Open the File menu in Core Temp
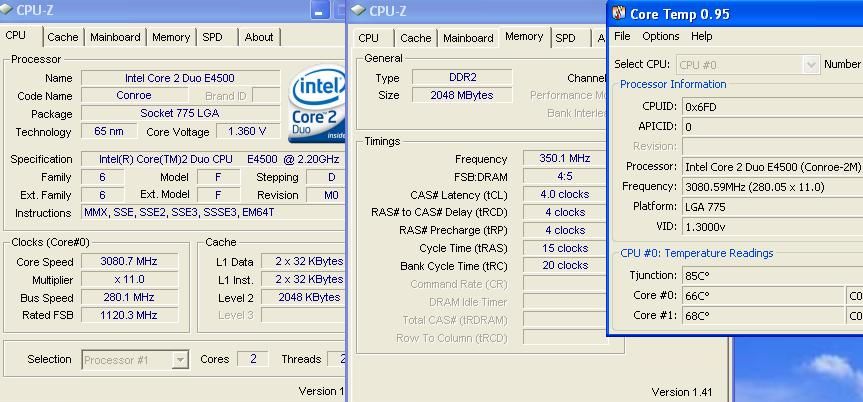The height and width of the screenshot is (402, 863). click(x=622, y=36)
